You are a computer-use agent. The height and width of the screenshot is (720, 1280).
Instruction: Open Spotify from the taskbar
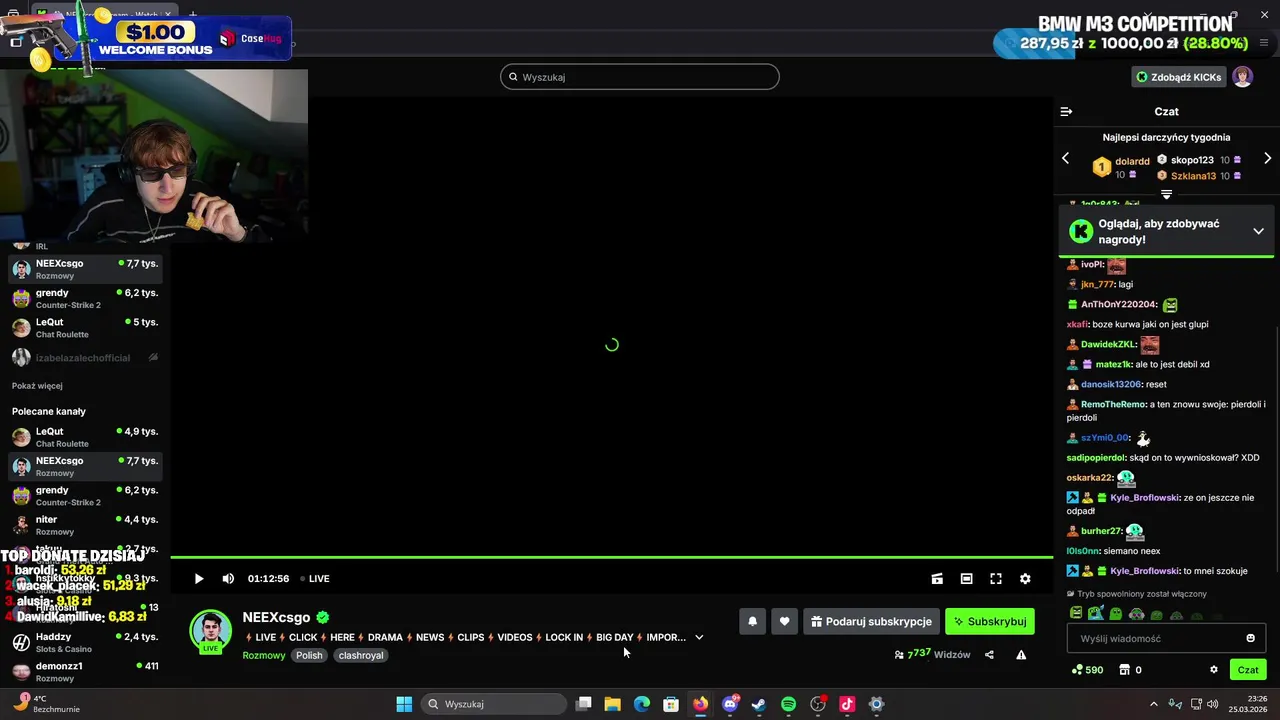788,704
